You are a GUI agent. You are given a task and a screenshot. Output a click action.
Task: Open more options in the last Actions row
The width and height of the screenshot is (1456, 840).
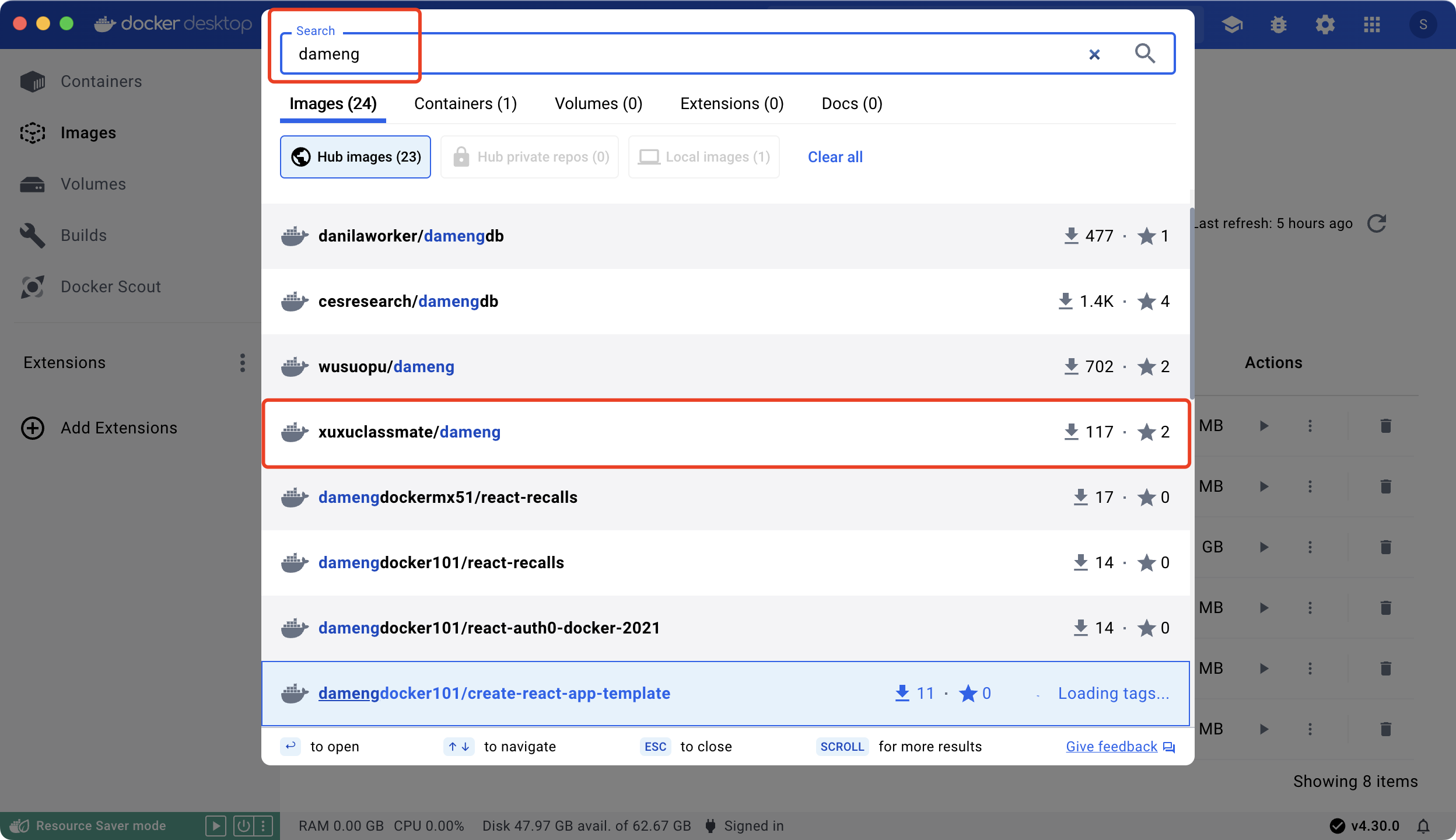click(x=1310, y=729)
